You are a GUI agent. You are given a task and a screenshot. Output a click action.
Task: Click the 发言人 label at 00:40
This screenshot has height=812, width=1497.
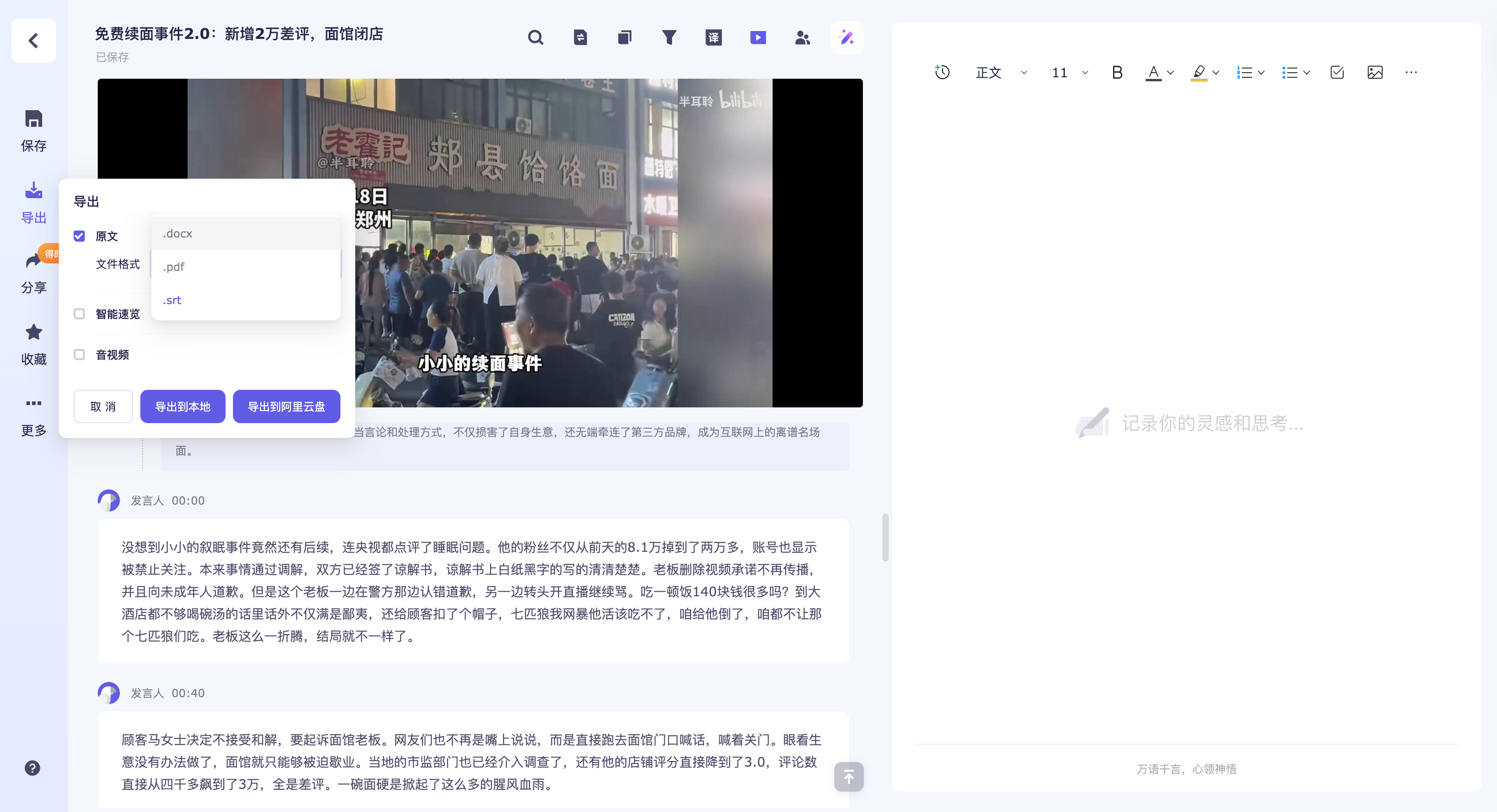147,693
